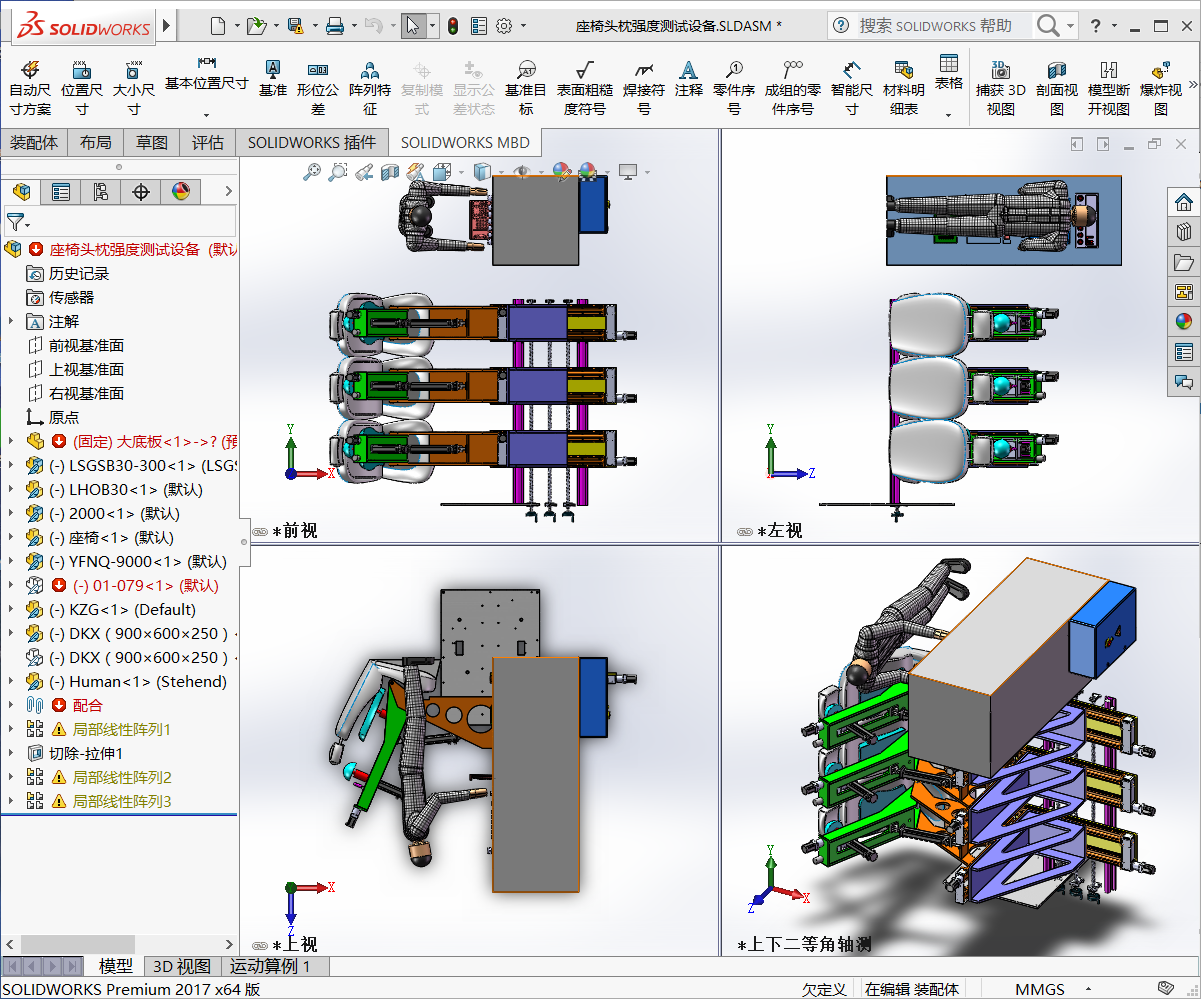1201x999 pixels.
Task: Switch to the FeatureManager design tree tab
Action: click(21, 192)
